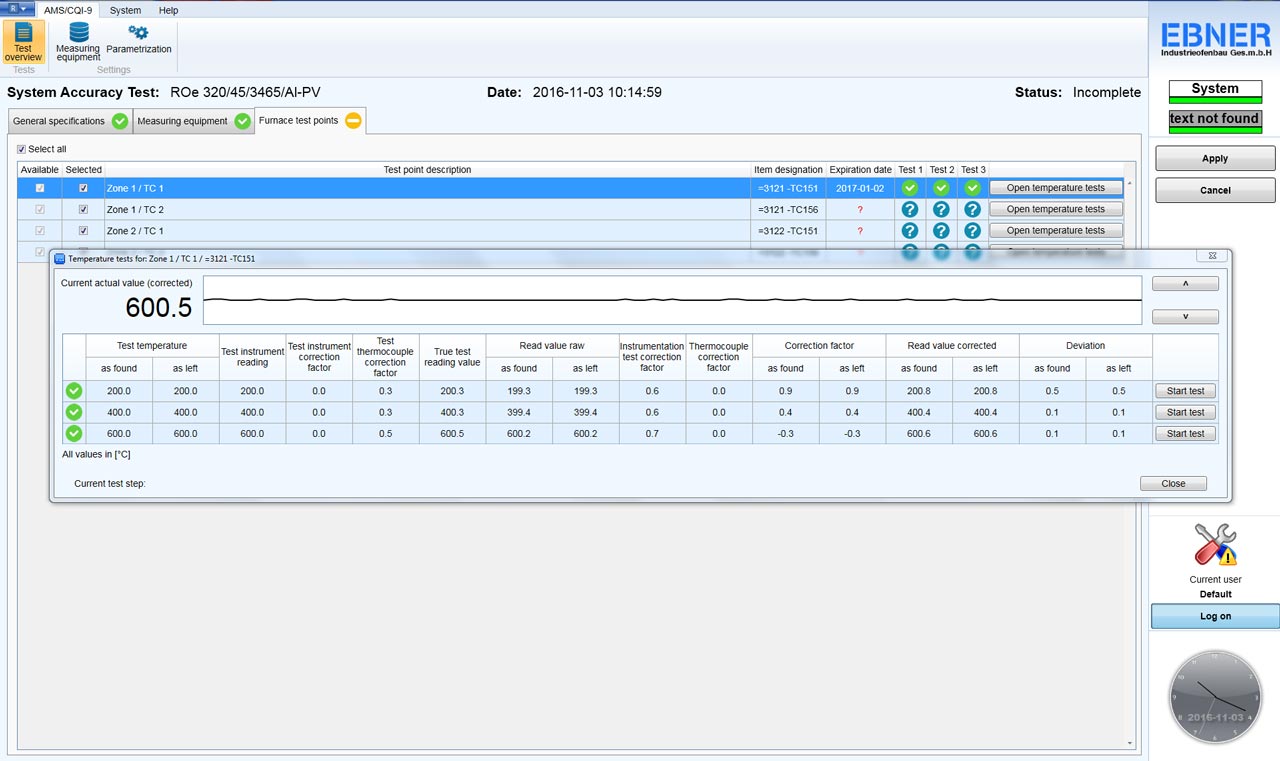Click the test points table scroll-down arrow
1280x761 pixels.
point(1131,743)
